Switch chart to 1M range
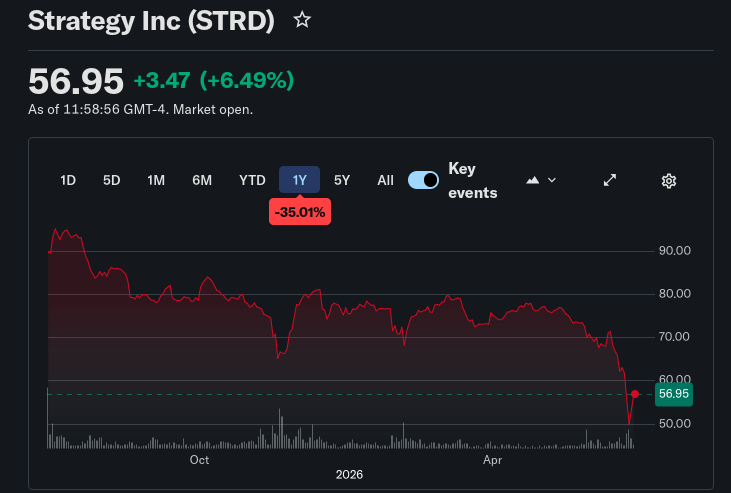Viewport: 731px width, 493px height. 156,180
